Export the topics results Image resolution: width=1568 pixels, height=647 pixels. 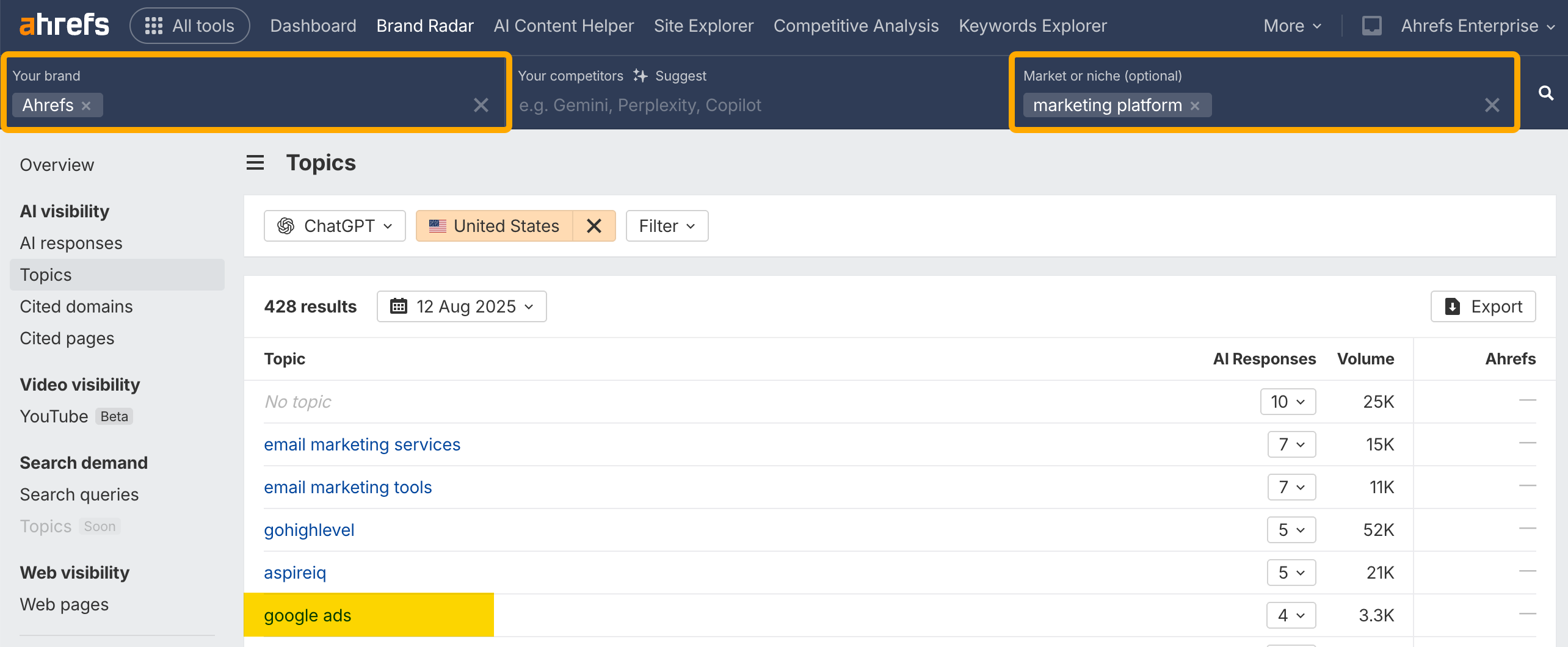pyautogui.click(x=1483, y=306)
